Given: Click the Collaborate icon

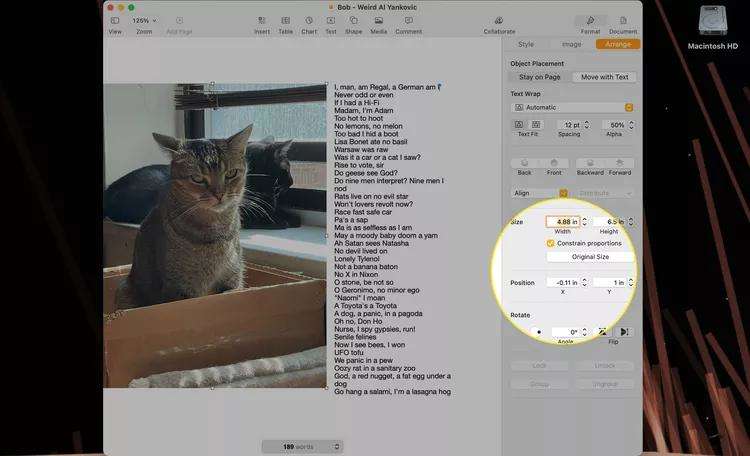Looking at the screenshot, I should [499, 20].
